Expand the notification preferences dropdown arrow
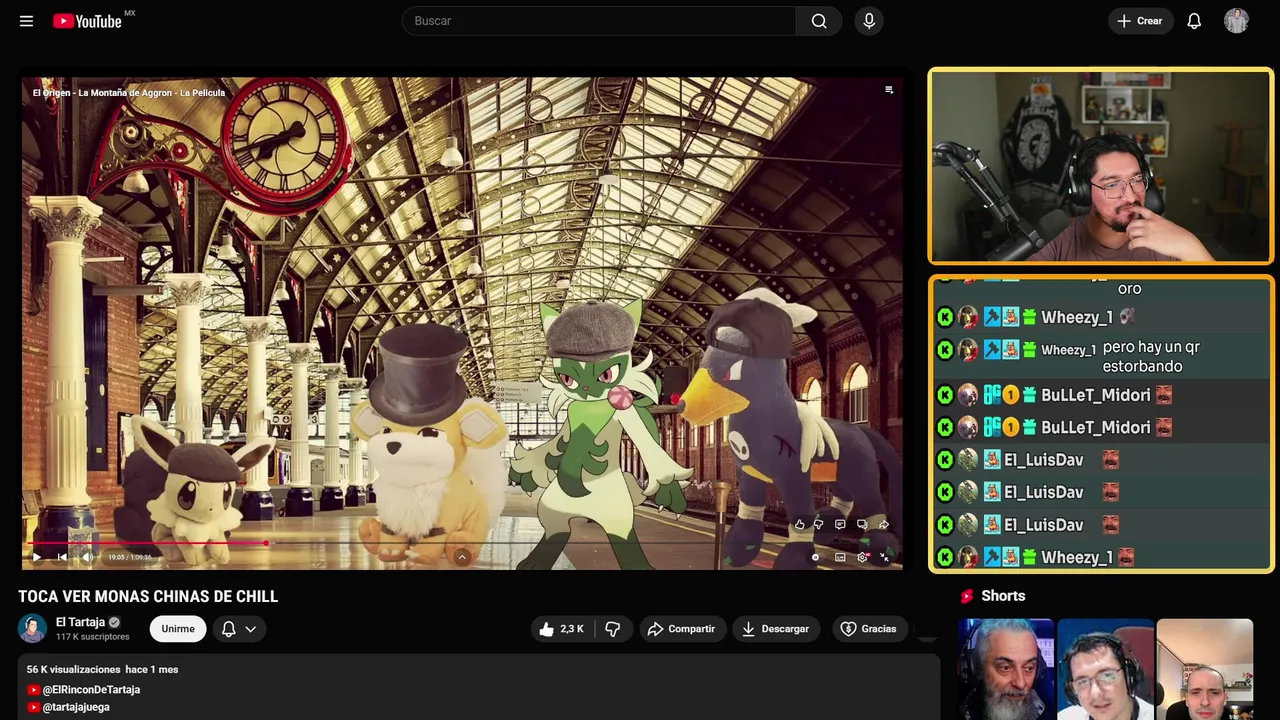The width and height of the screenshot is (1280, 720). coord(251,629)
